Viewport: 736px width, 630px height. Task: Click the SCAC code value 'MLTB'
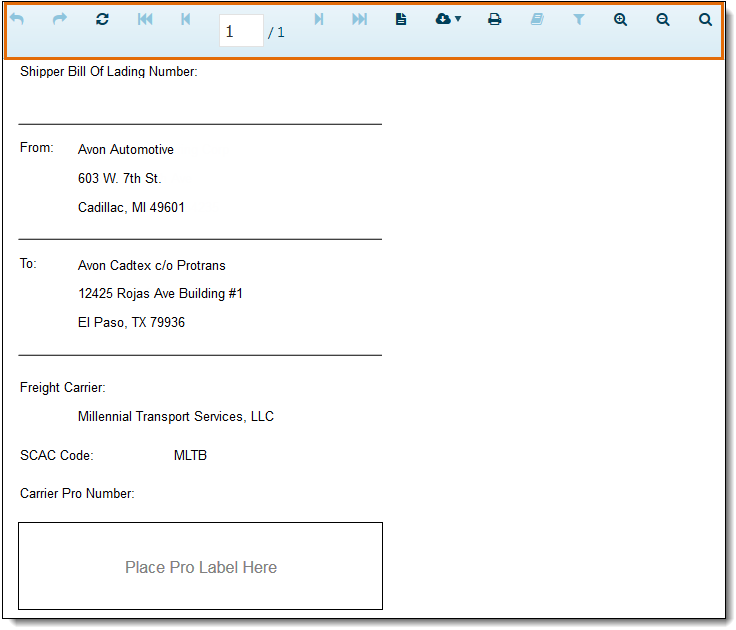pos(190,455)
